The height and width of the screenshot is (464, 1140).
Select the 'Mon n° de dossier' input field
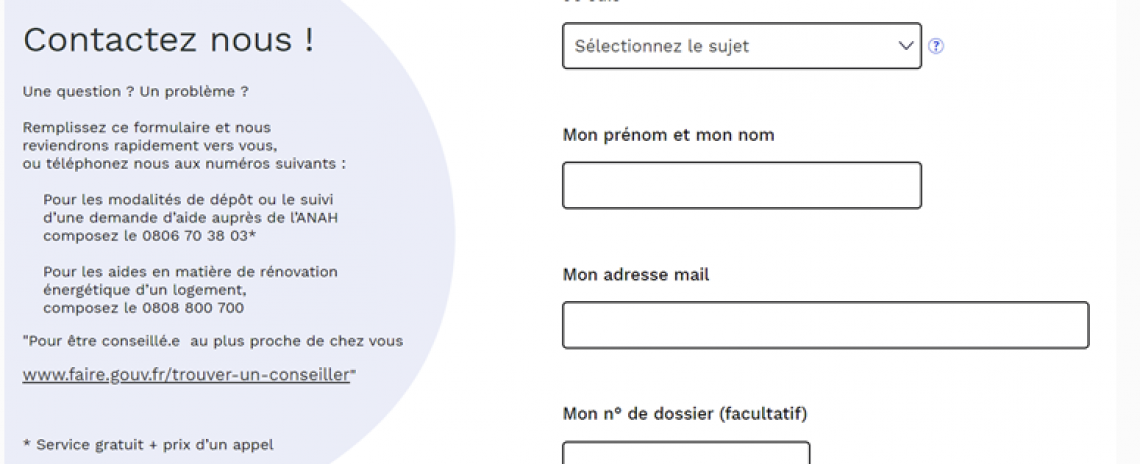(x=686, y=454)
